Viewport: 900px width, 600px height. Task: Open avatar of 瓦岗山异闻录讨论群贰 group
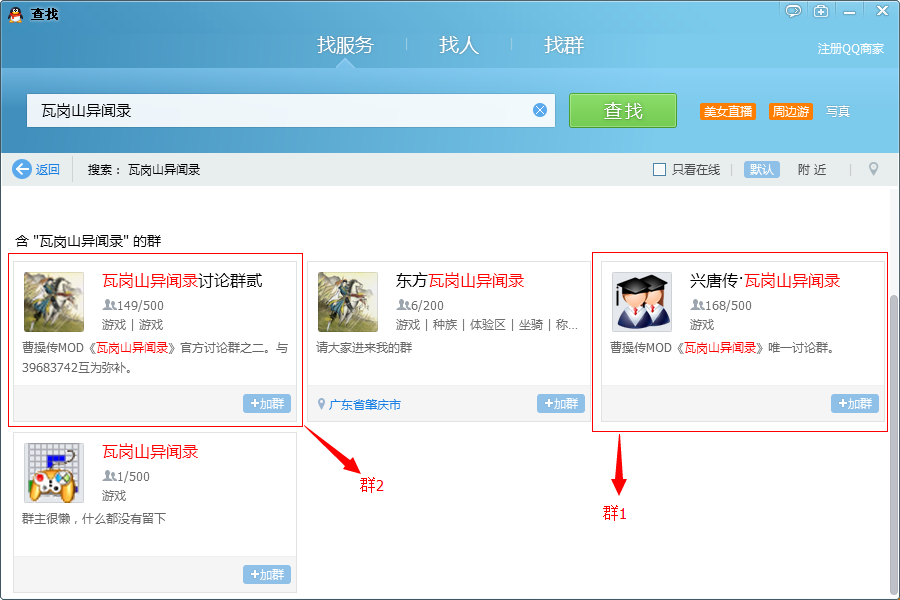click(x=54, y=302)
